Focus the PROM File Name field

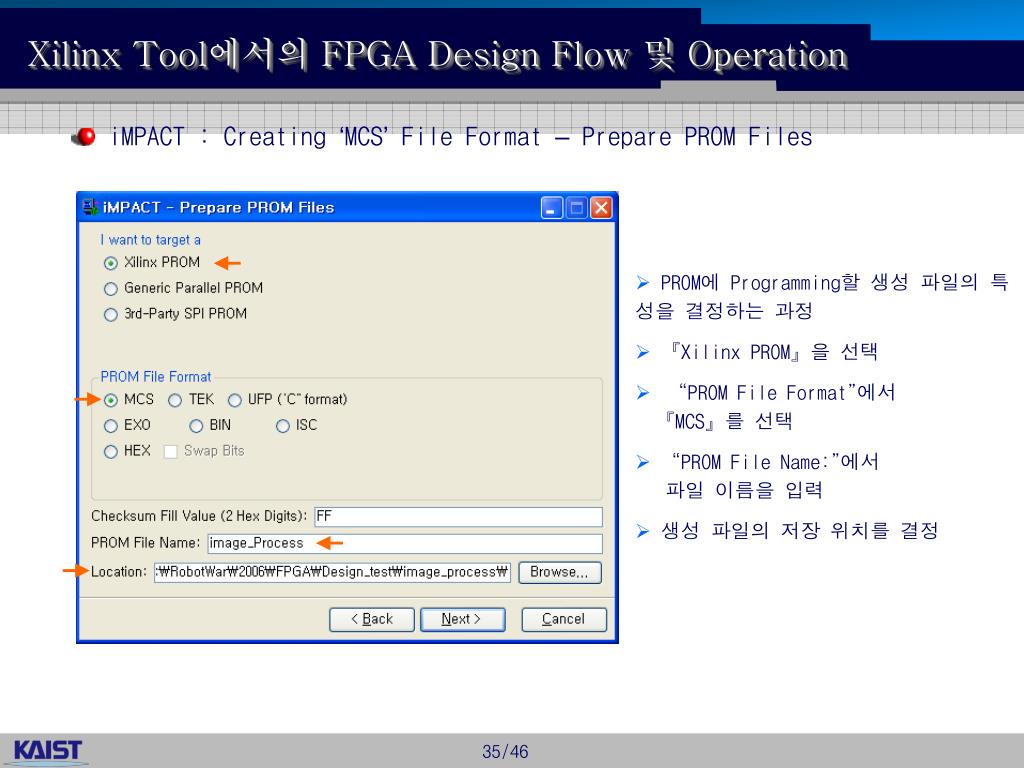pyautogui.click(x=405, y=543)
